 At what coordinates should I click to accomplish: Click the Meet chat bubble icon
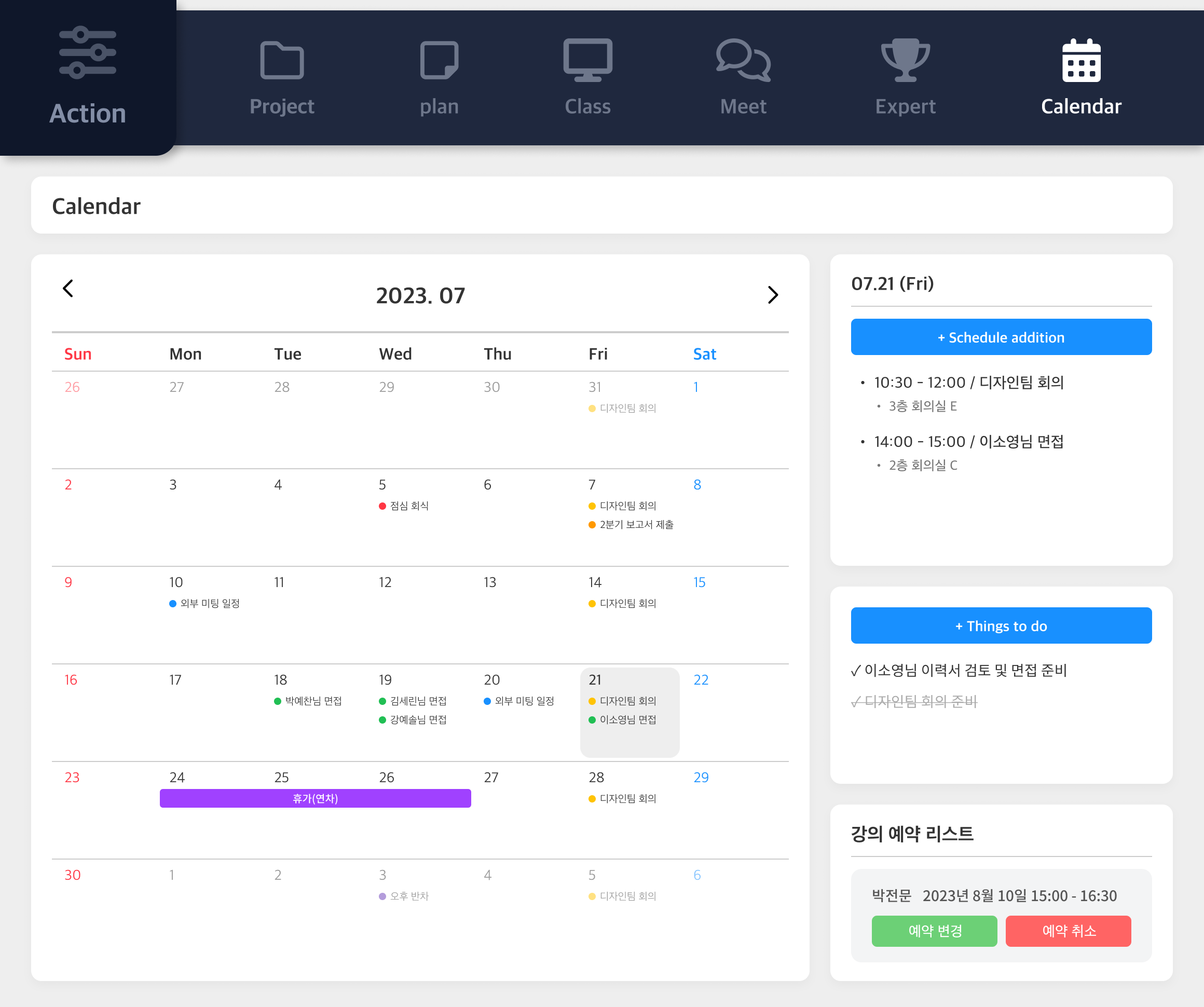pos(743,60)
